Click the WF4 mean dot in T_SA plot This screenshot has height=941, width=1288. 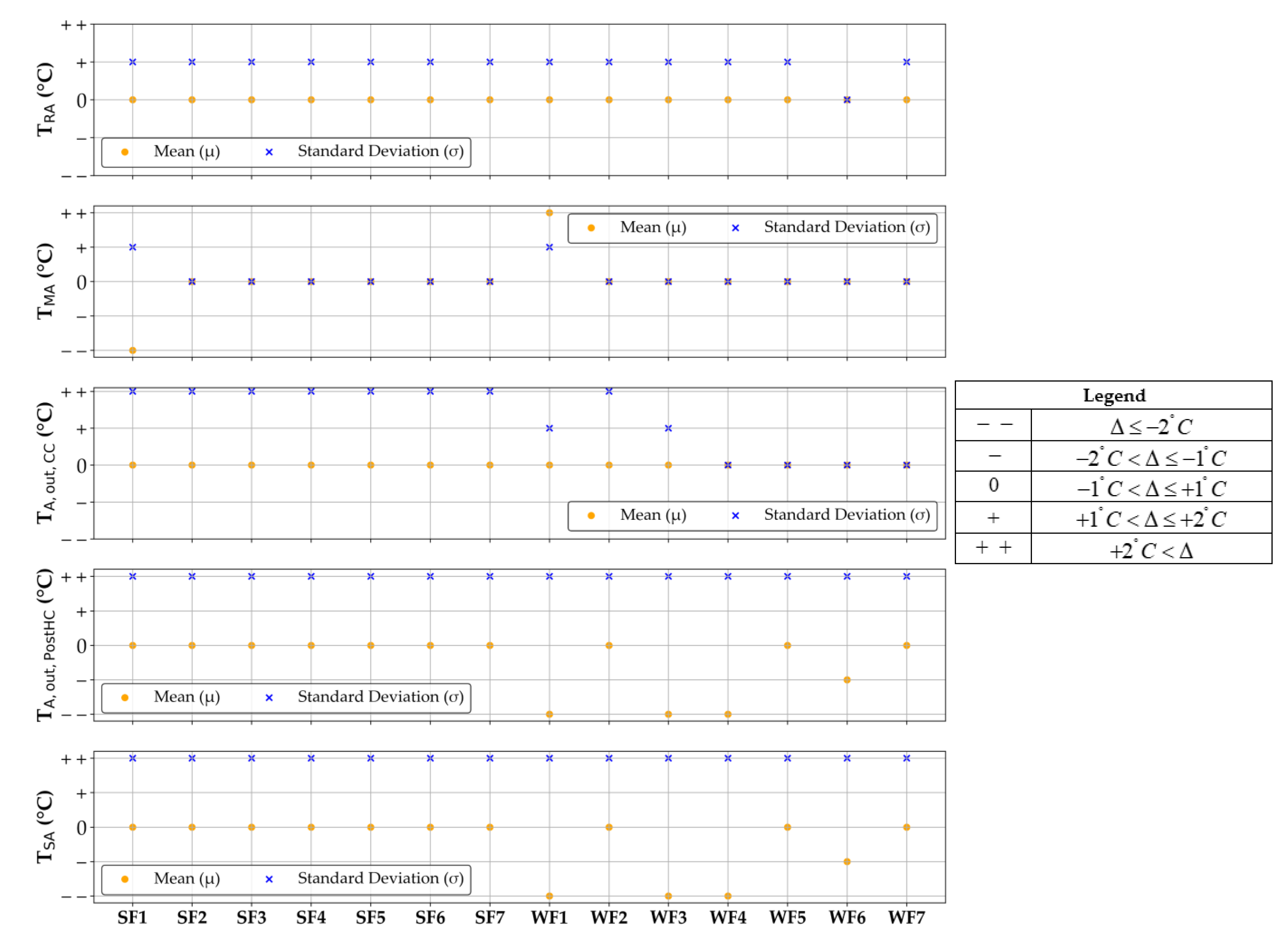coord(728,896)
